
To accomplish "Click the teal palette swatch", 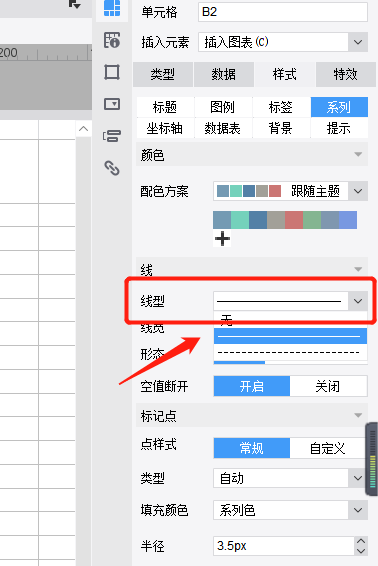I will click(240, 220).
